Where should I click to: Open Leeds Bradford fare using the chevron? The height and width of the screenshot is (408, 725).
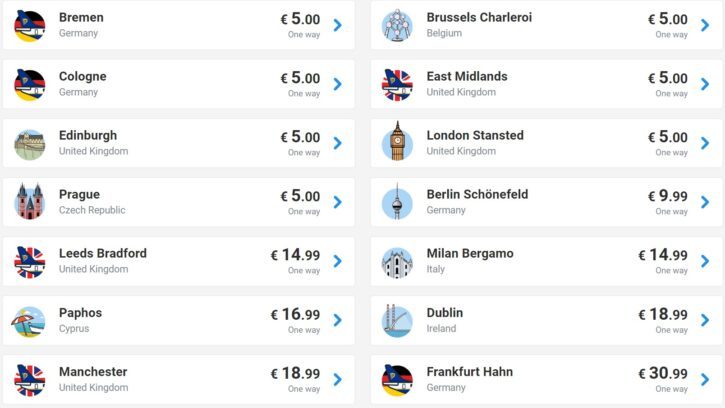pos(338,261)
